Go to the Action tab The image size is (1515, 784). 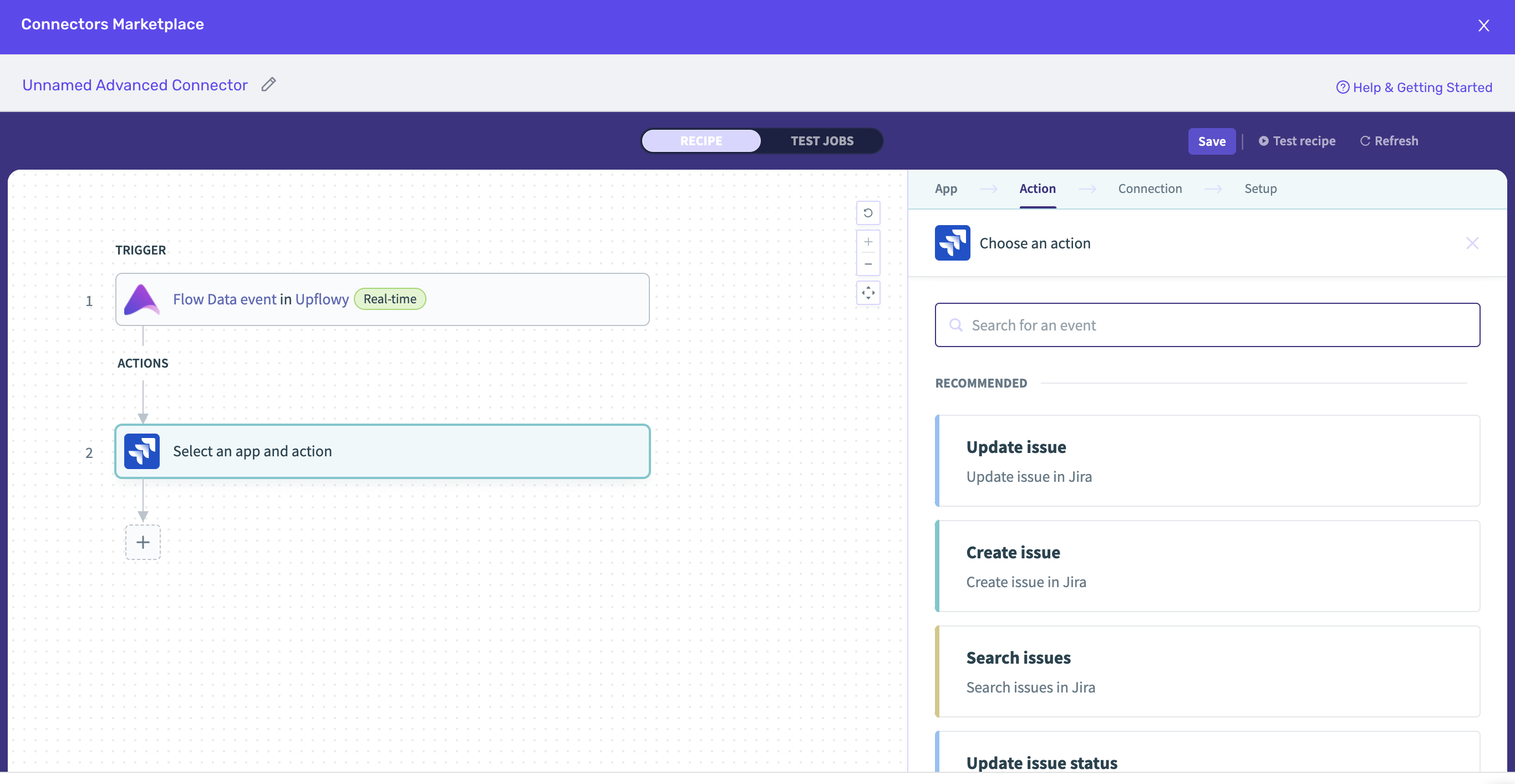[1038, 189]
